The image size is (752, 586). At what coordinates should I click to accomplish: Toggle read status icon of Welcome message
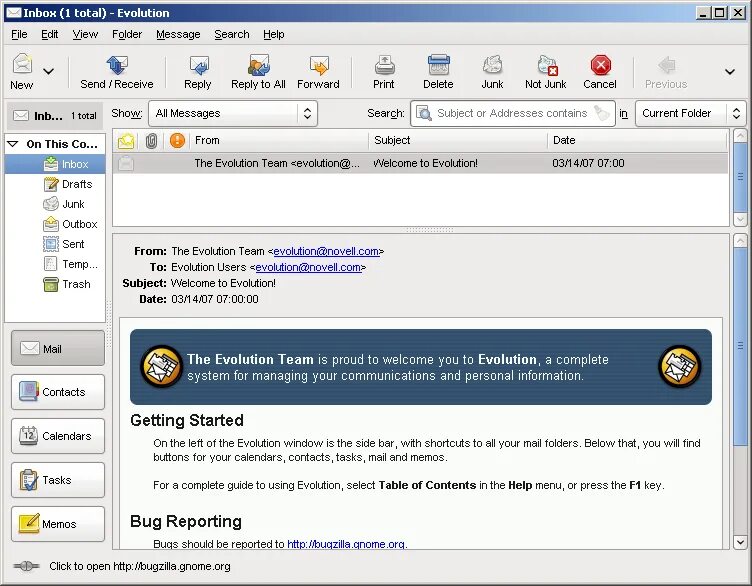pos(126,164)
